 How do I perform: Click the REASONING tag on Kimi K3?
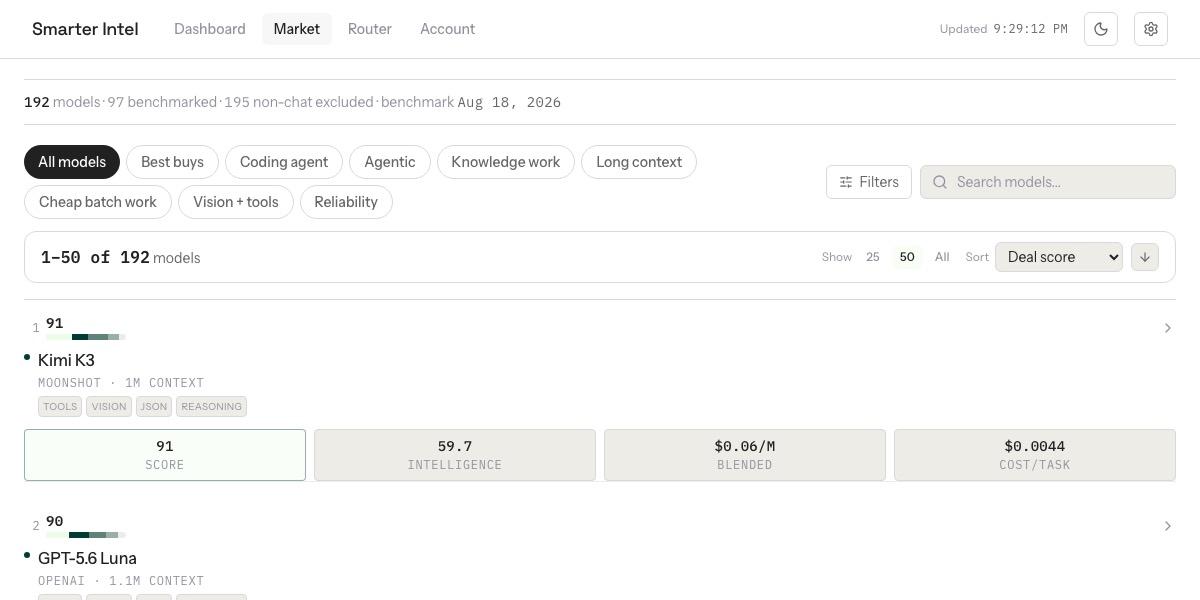coord(211,406)
